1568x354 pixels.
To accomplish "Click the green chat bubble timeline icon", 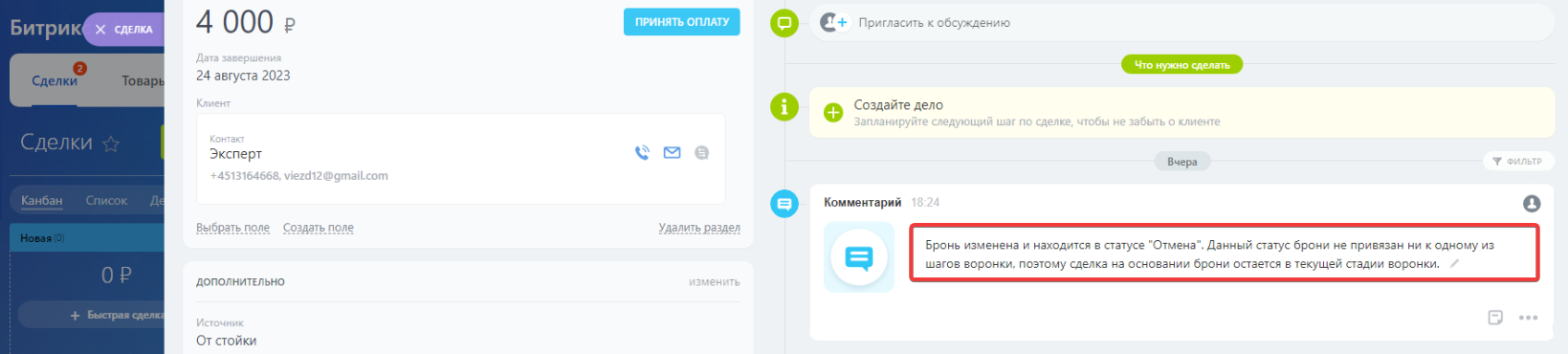I will 784,23.
